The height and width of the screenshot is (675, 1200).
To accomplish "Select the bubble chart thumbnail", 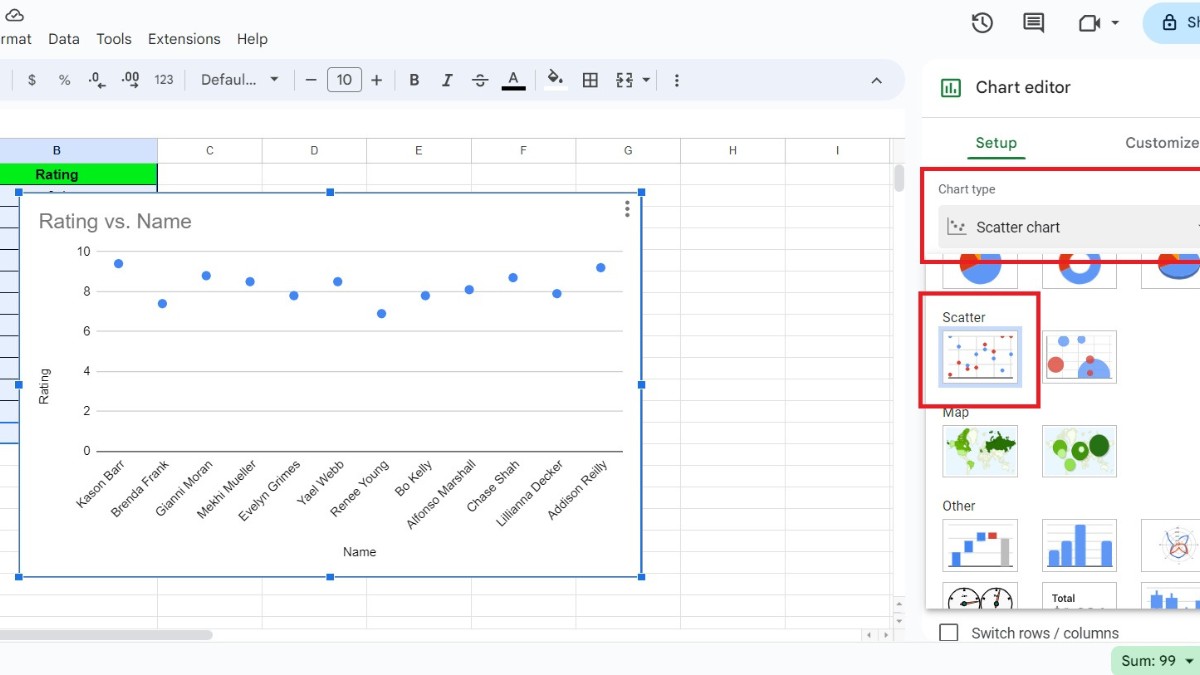I will pos(1079,355).
